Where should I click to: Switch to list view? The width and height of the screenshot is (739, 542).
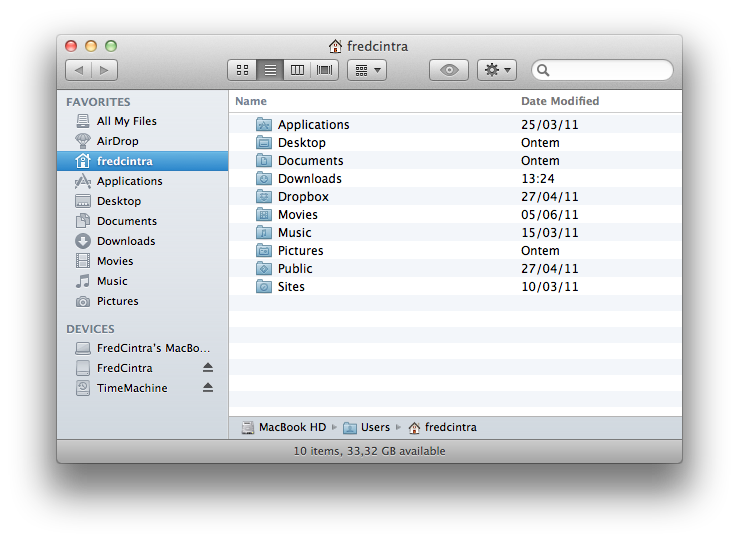(x=270, y=70)
